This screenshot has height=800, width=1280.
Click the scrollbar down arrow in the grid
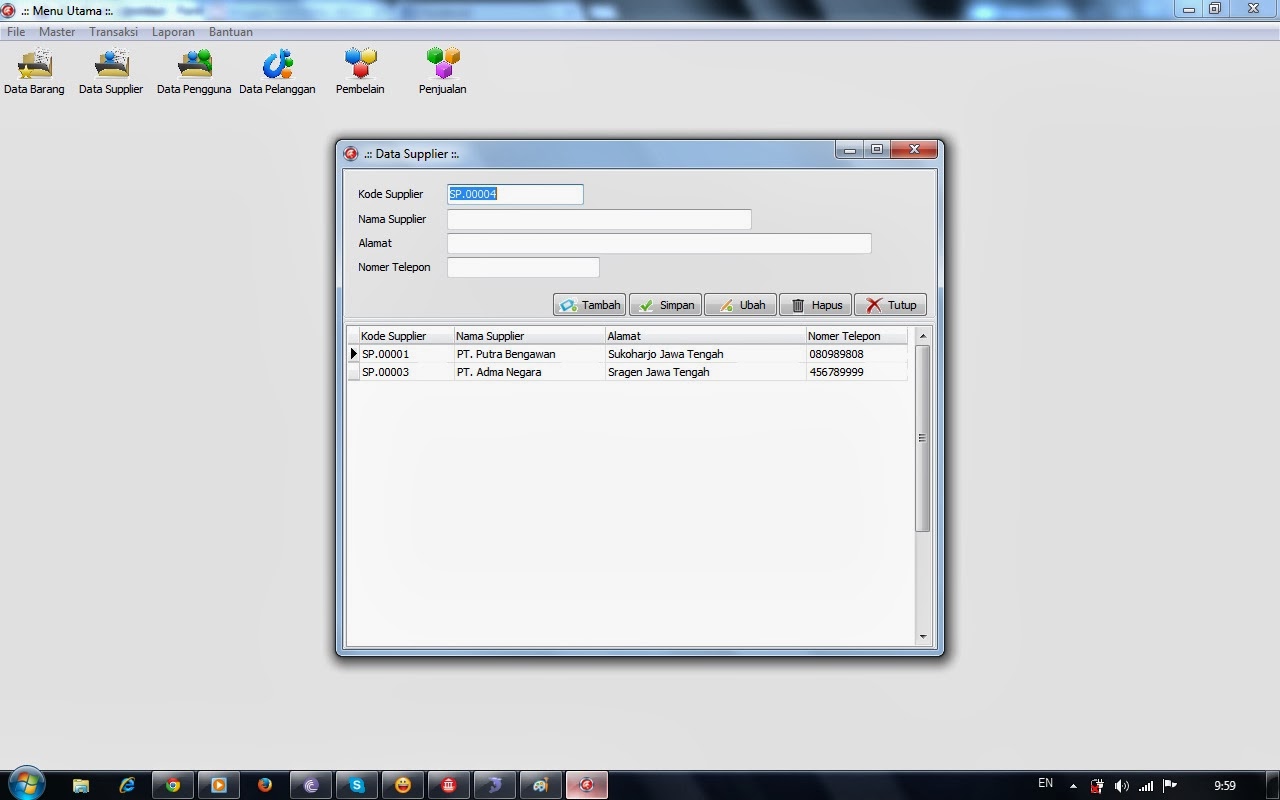pos(922,636)
